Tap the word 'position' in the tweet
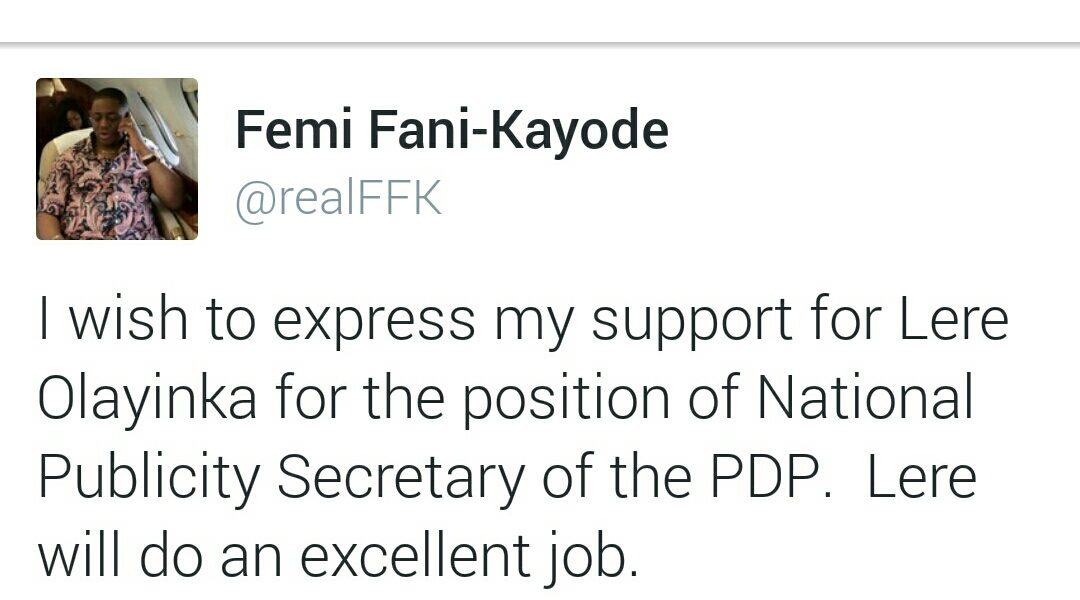The width and height of the screenshot is (1080, 600). (x=565, y=400)
